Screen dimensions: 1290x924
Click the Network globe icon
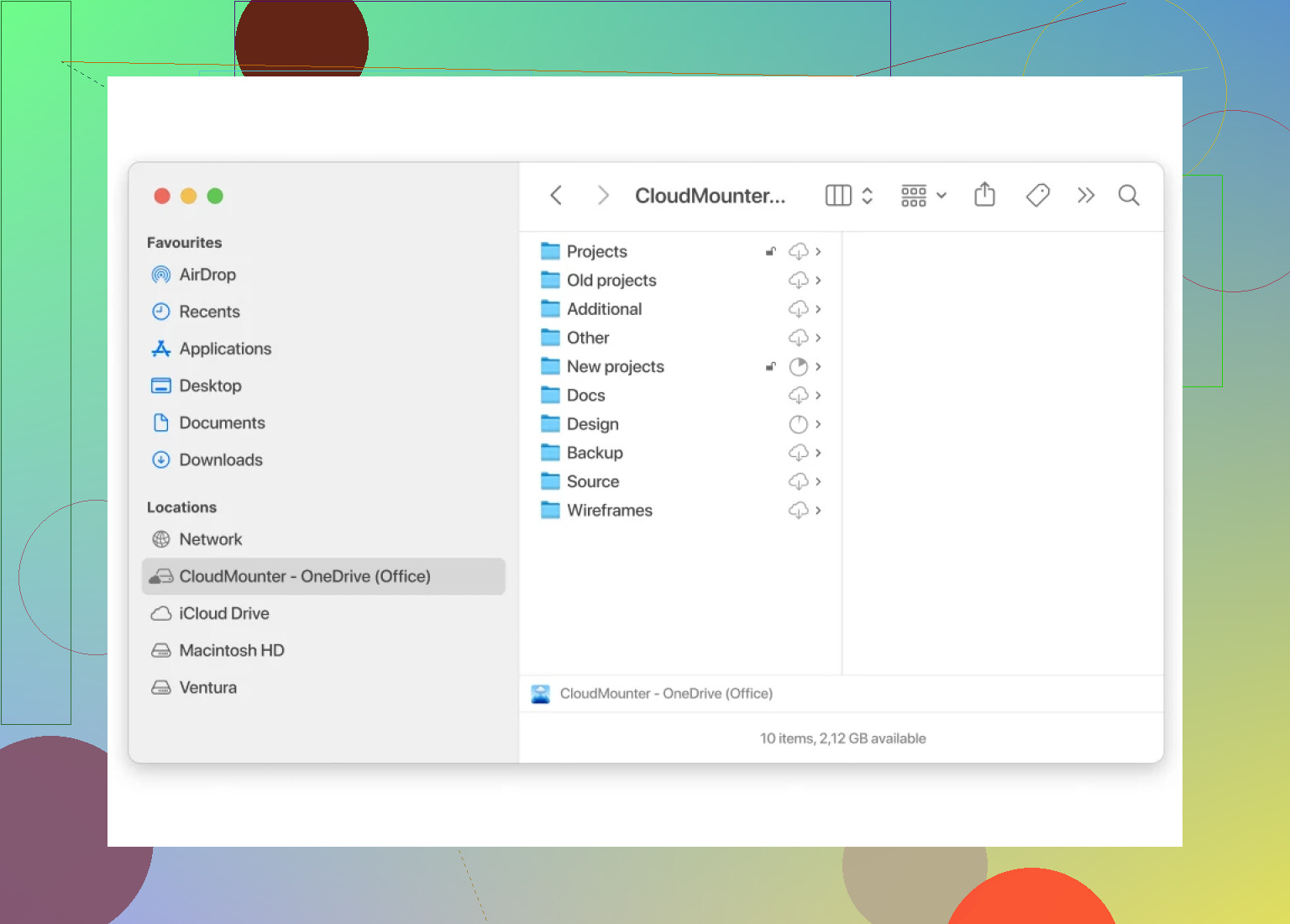click(x=160, y=539)
